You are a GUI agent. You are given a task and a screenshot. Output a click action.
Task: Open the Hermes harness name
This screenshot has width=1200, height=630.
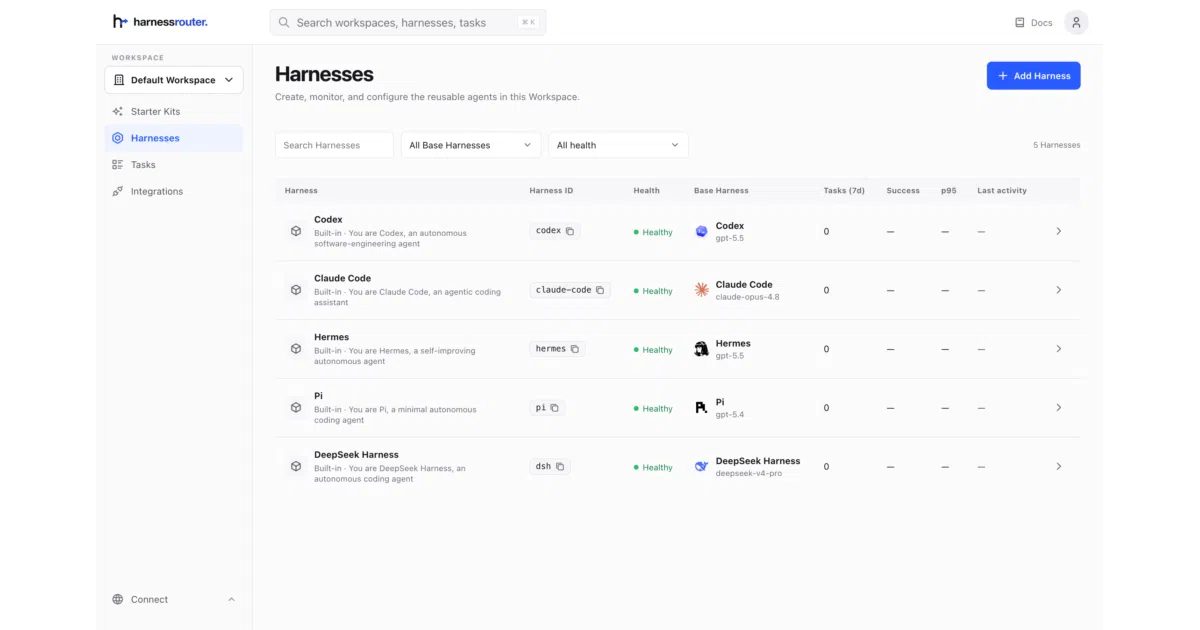point(331,337)
